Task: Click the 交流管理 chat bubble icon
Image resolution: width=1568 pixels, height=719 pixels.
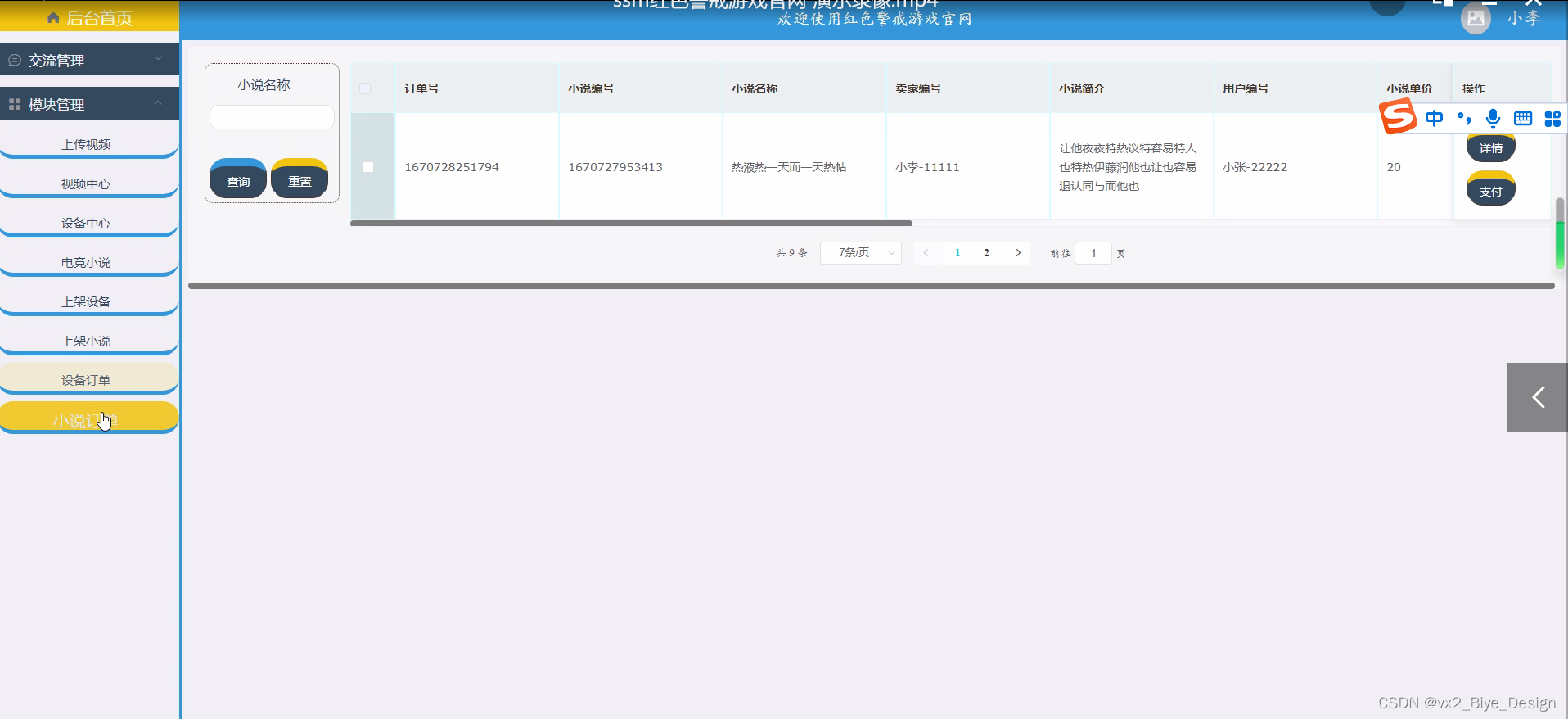Action: tap(14, 60)
